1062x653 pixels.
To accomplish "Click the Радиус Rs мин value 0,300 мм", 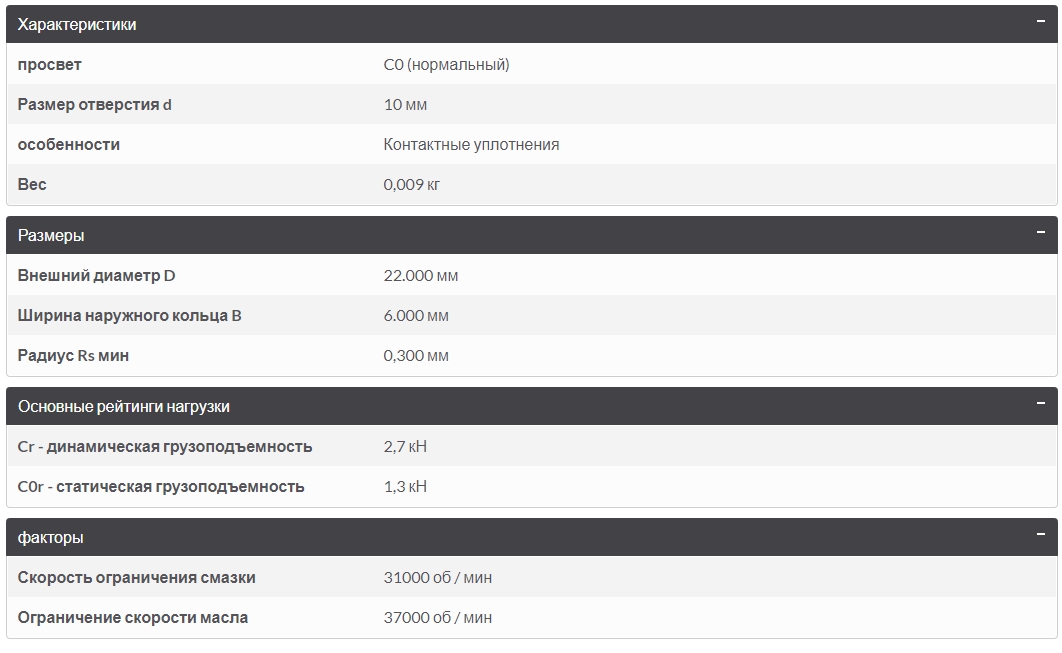I will coord(416,356).
